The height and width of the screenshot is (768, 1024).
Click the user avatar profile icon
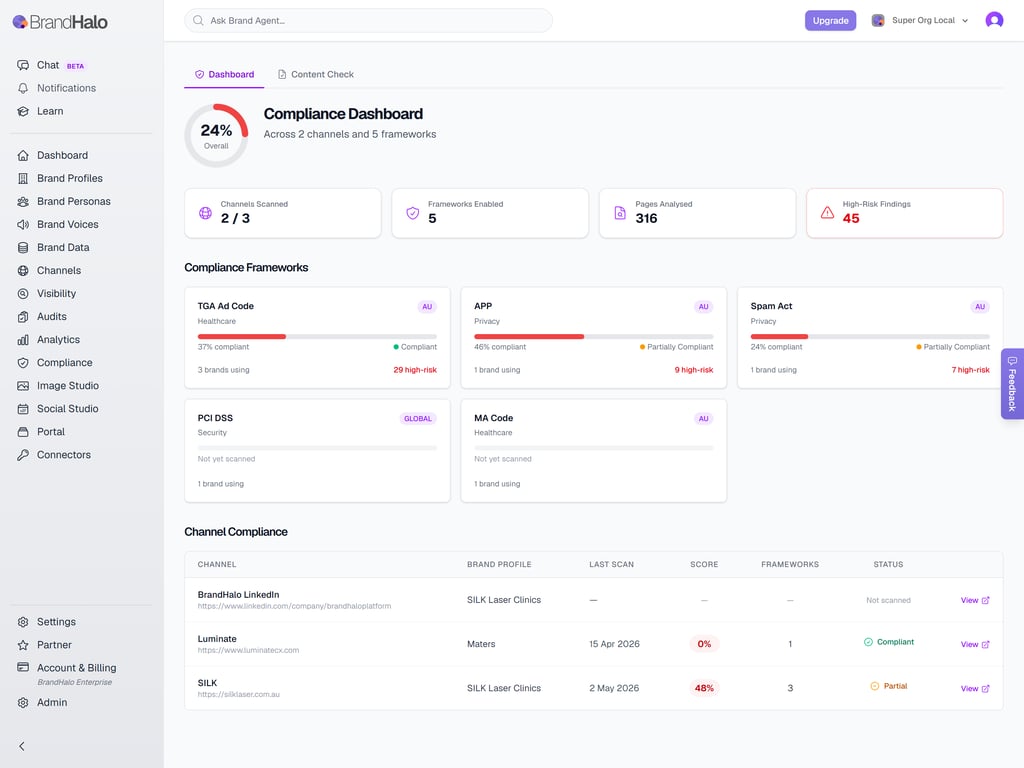[x=994, y=20]
